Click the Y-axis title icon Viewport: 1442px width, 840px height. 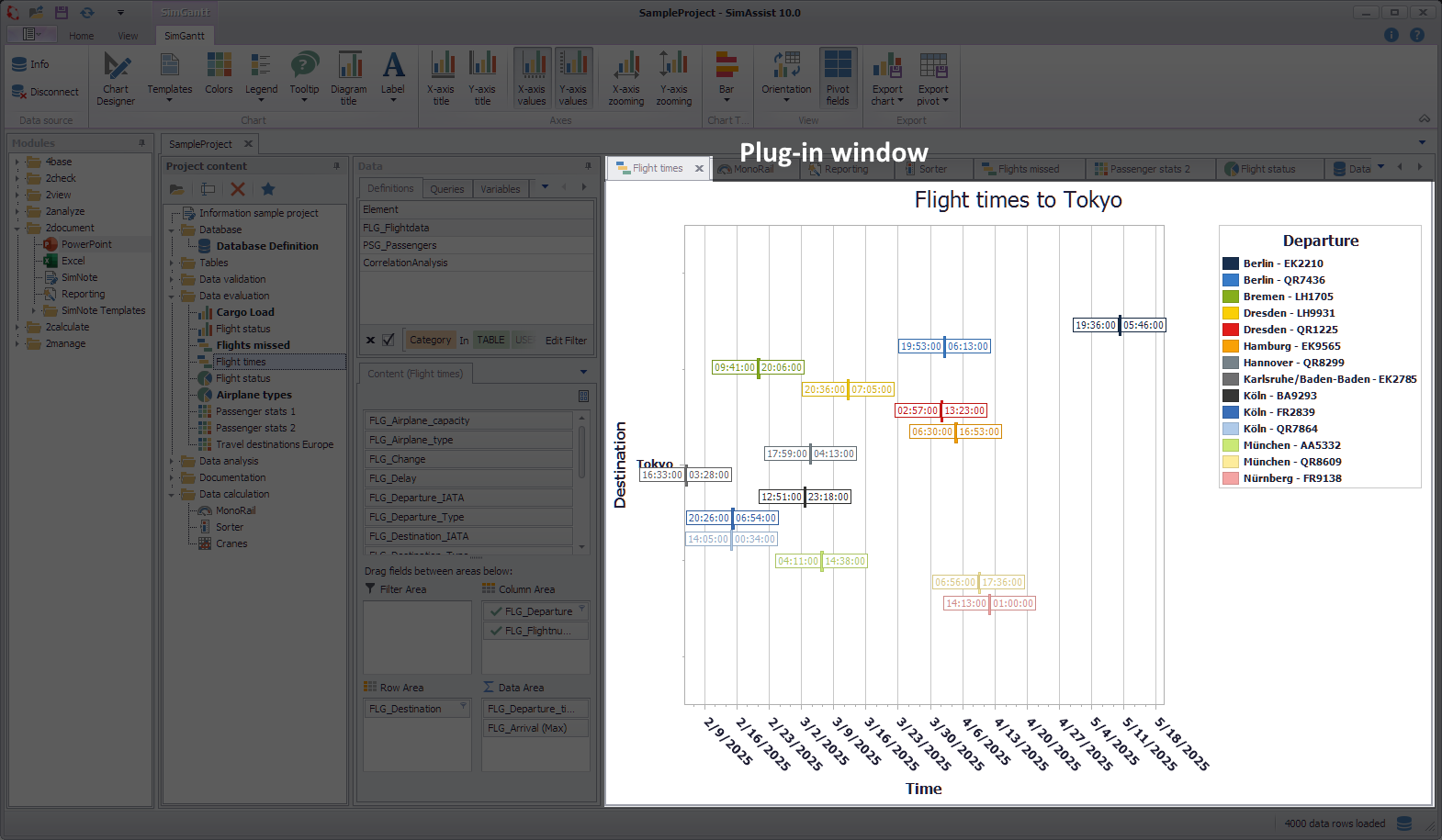pyautogui.click(x=482, y=77)
